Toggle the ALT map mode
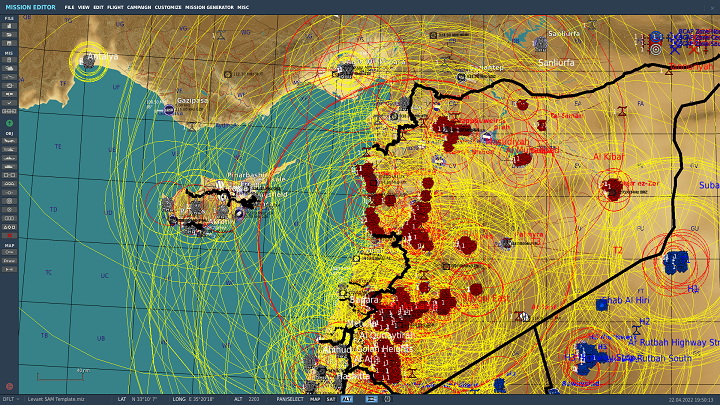720x405 pixels. [x=346, y=399]
